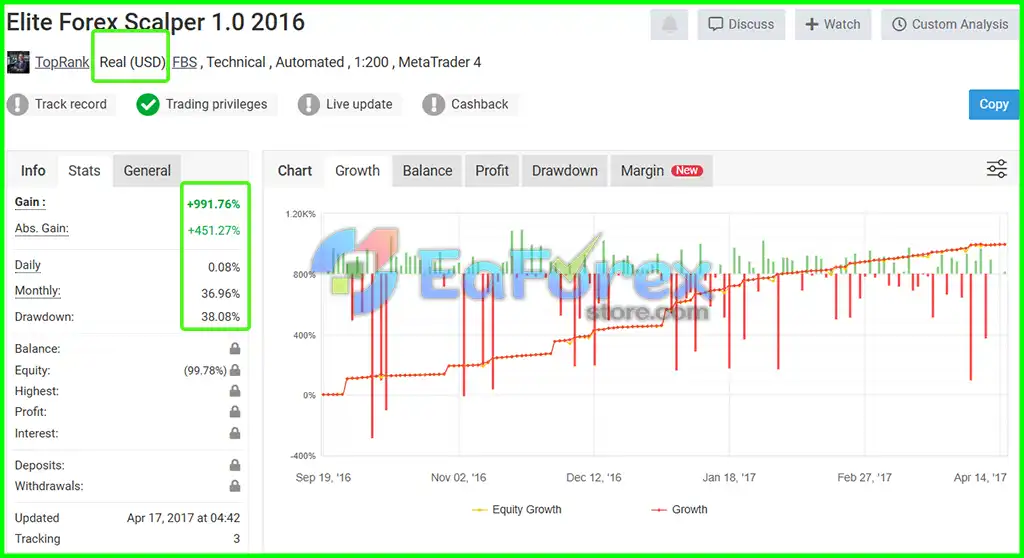This screenshot has width=1024, height=558.
Task: Click the Track record status icon
Action: point(18,105)
